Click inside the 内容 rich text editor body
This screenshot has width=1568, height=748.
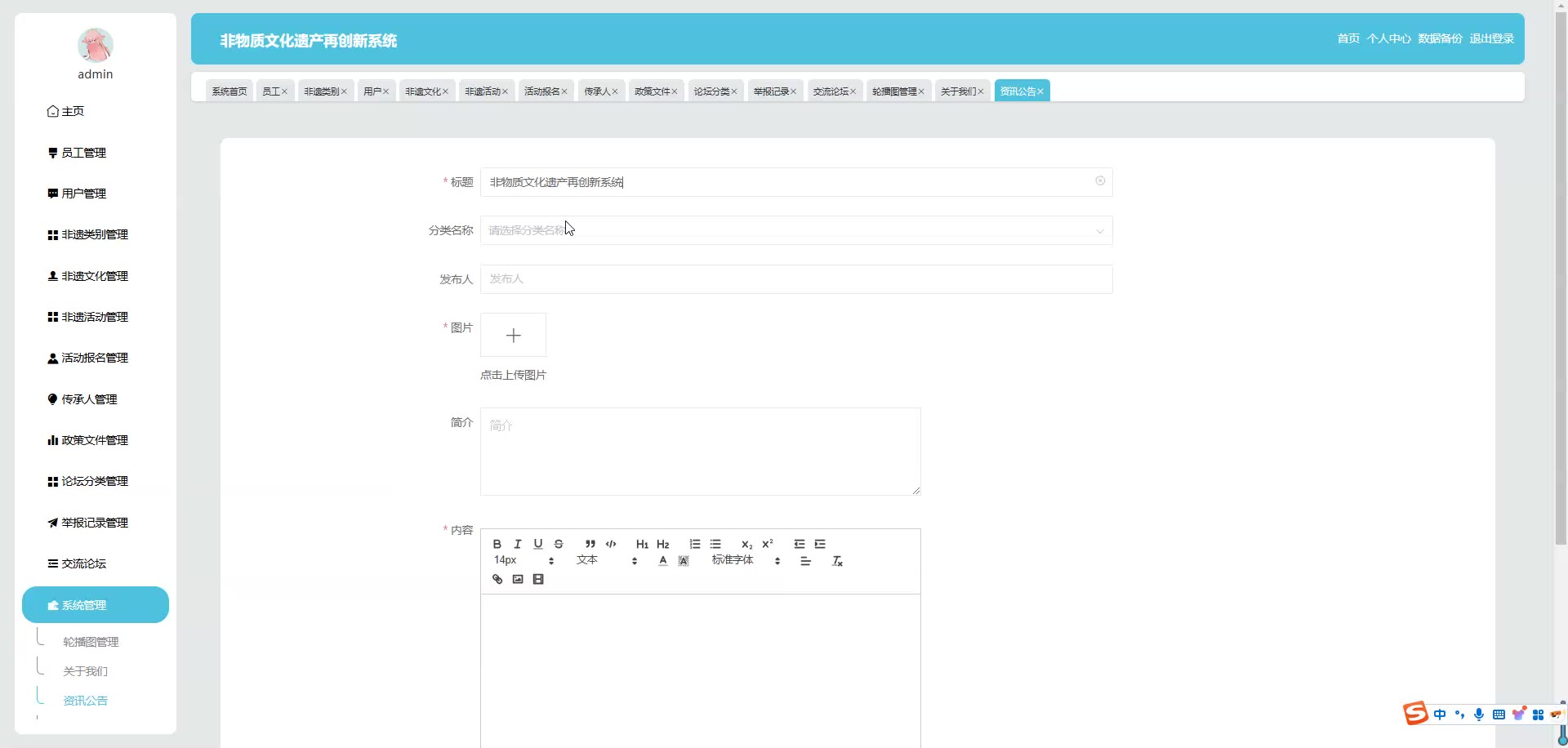coord(701,670)
